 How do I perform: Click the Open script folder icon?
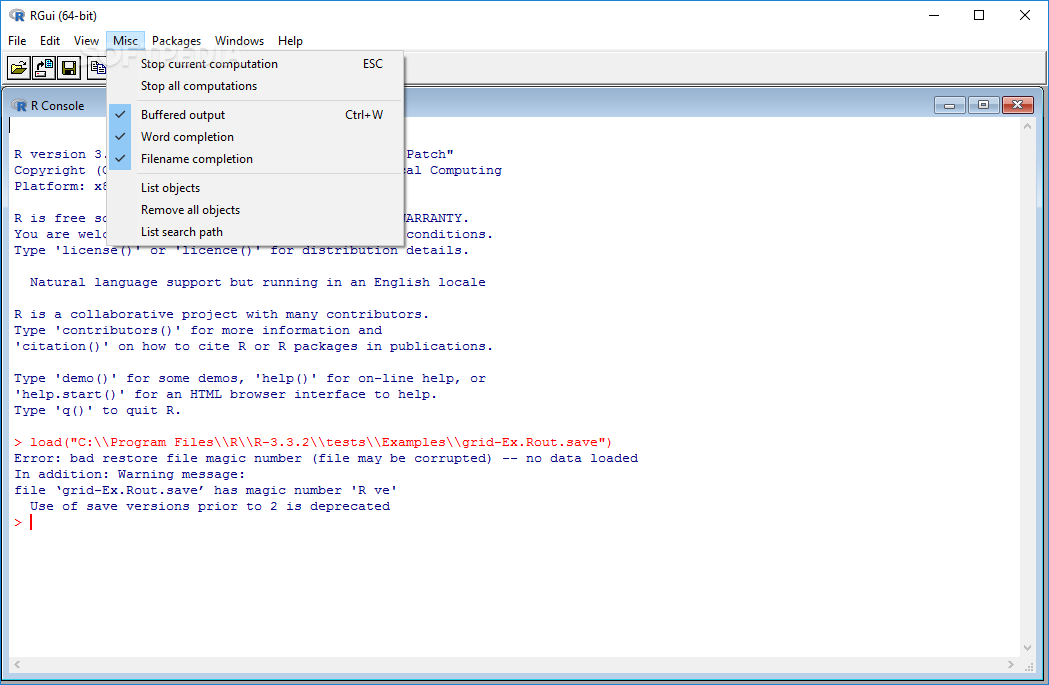click(x=19, y=68)
